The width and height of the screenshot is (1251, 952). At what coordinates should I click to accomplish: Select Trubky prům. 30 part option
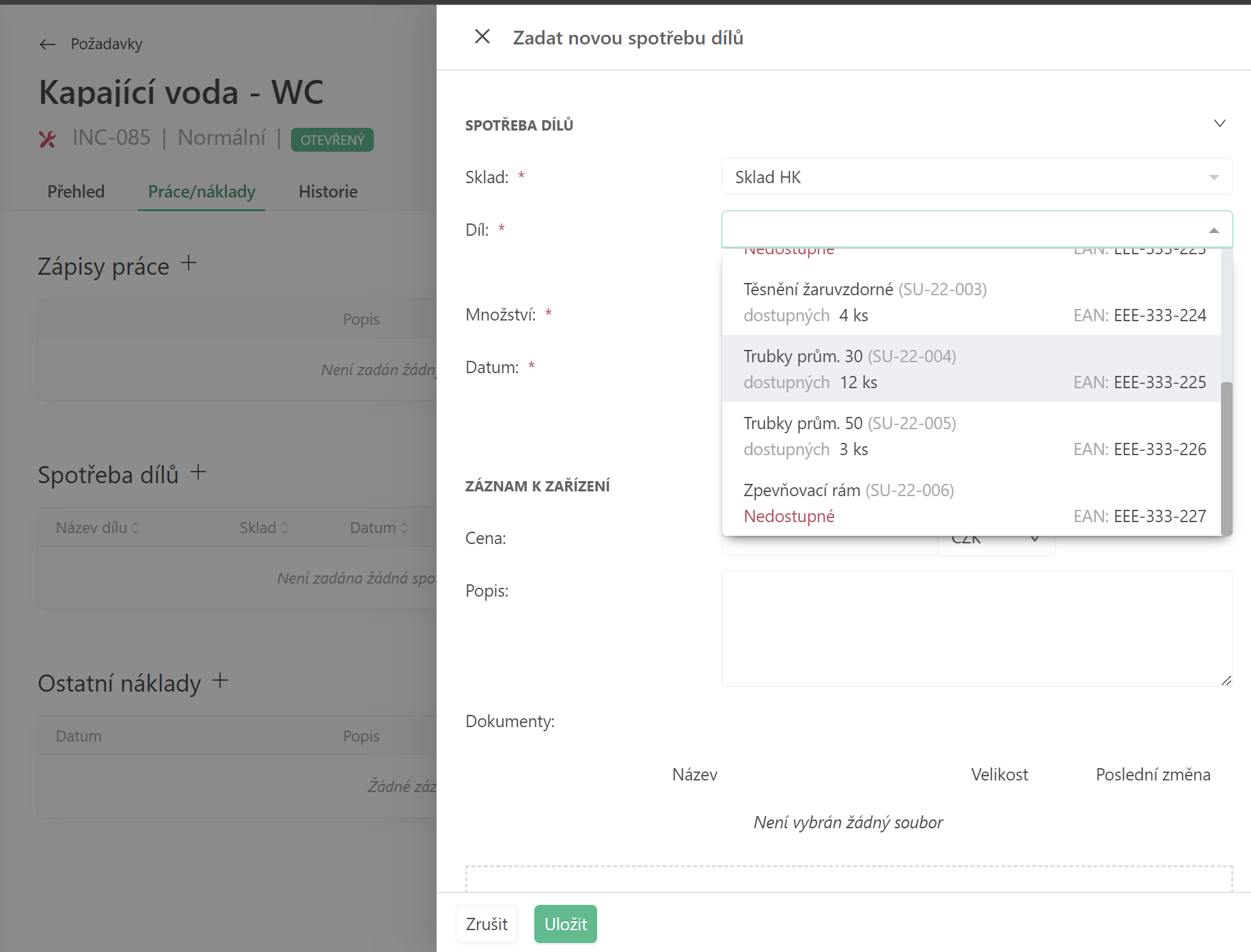pyautogui.click(x=970, y=368)
